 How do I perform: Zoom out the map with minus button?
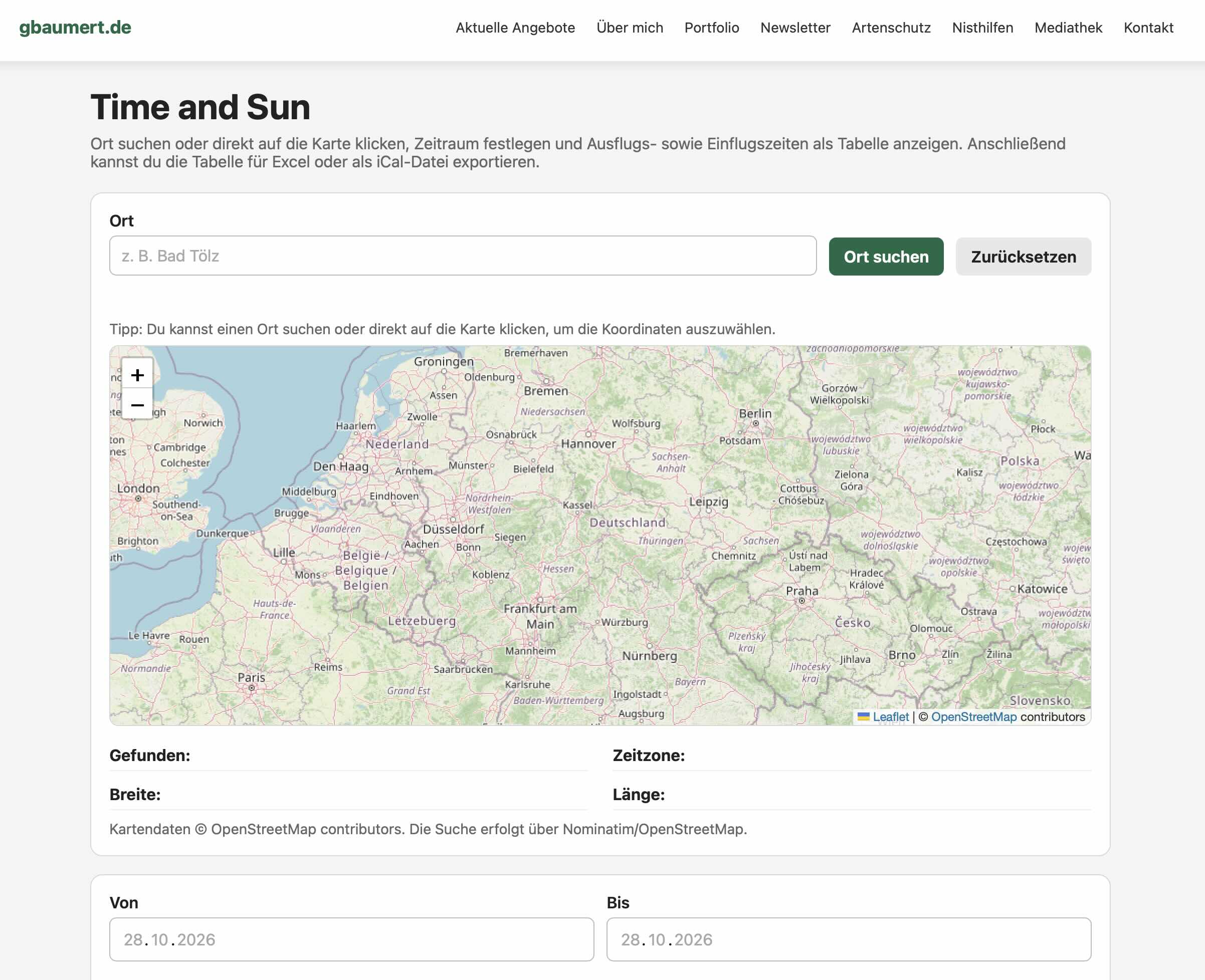click(137, 404)
